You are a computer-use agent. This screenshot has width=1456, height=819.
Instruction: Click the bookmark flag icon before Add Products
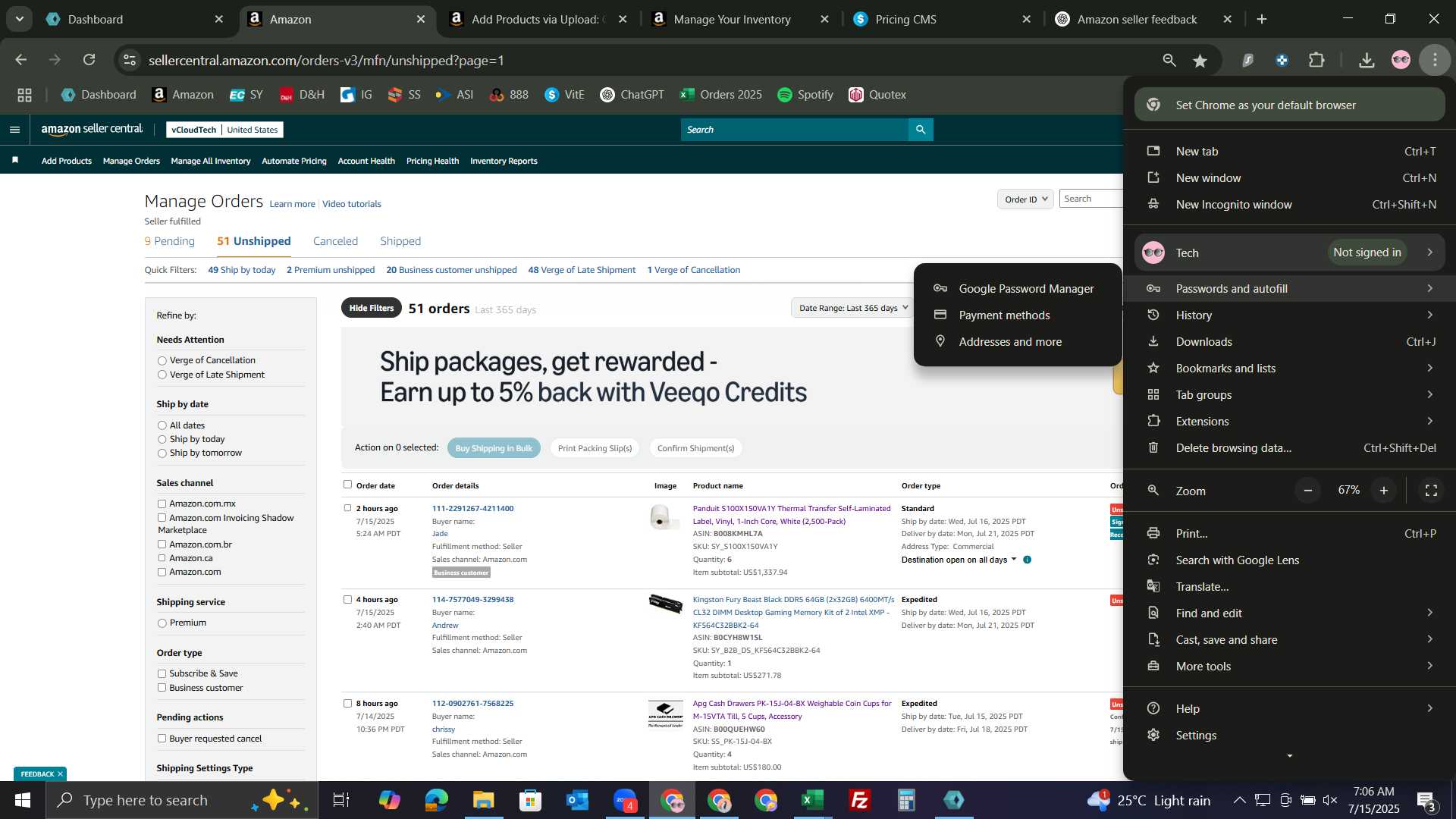point(15,160)
